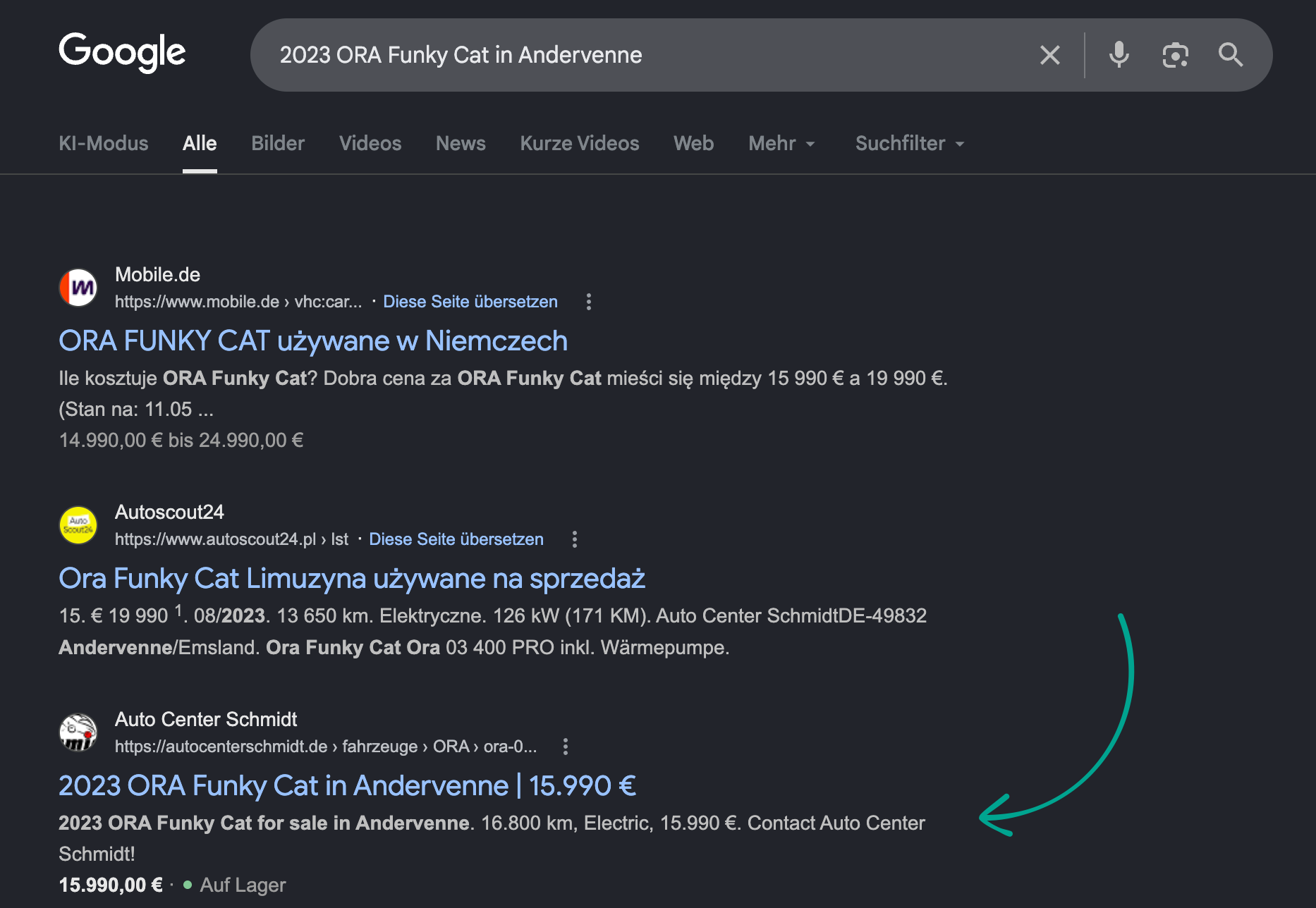This screenshot has height=908, width=1316.
Task: Open the Autoscout24 site name
Action: [x=169, y=512]
